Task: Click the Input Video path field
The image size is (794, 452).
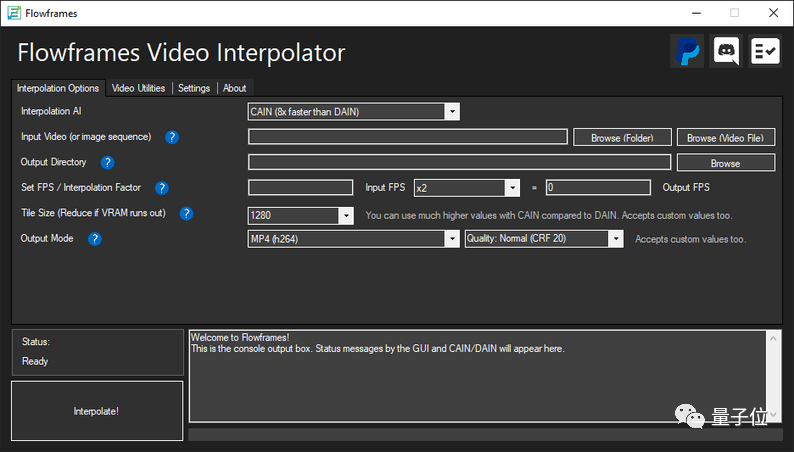Action: pyautogui.click(x=408, y=137)
